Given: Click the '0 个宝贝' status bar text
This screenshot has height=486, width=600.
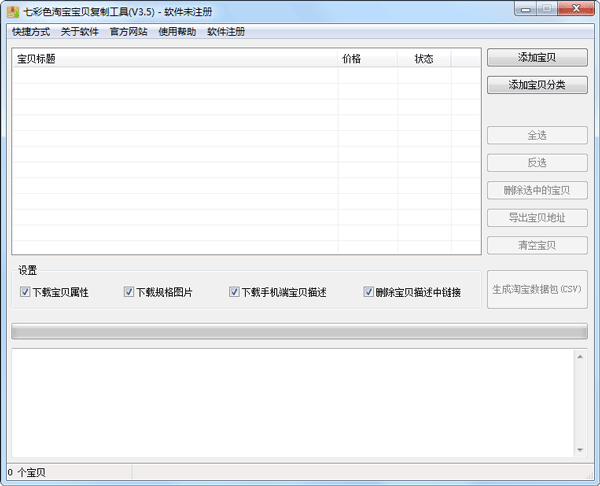Looking at the screenshot, I should (26, 473).
